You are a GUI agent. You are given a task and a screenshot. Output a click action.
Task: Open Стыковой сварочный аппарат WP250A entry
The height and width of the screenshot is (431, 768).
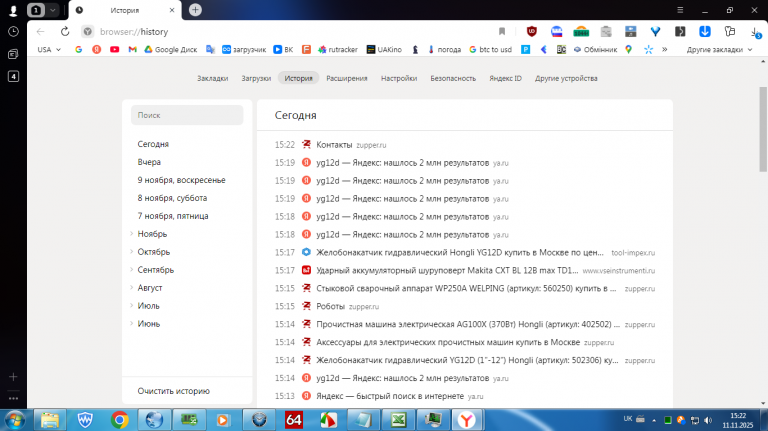pos(465,288)
